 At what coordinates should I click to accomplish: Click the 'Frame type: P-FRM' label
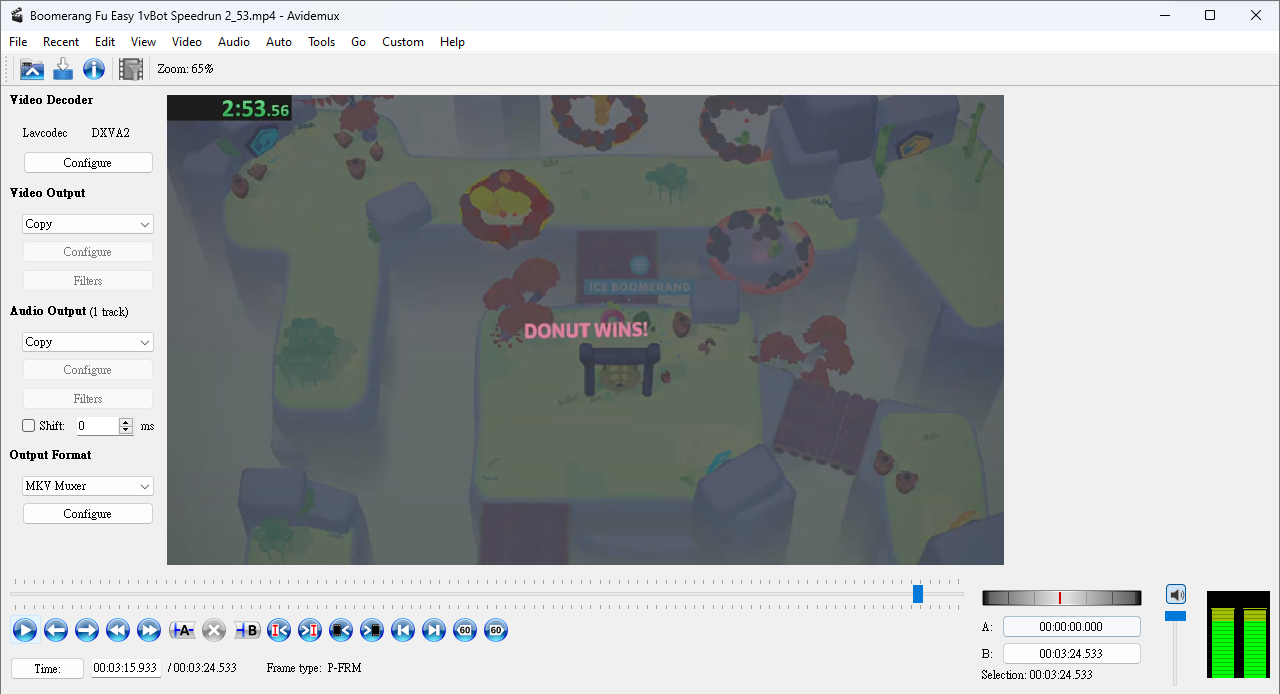click(314, 668)
